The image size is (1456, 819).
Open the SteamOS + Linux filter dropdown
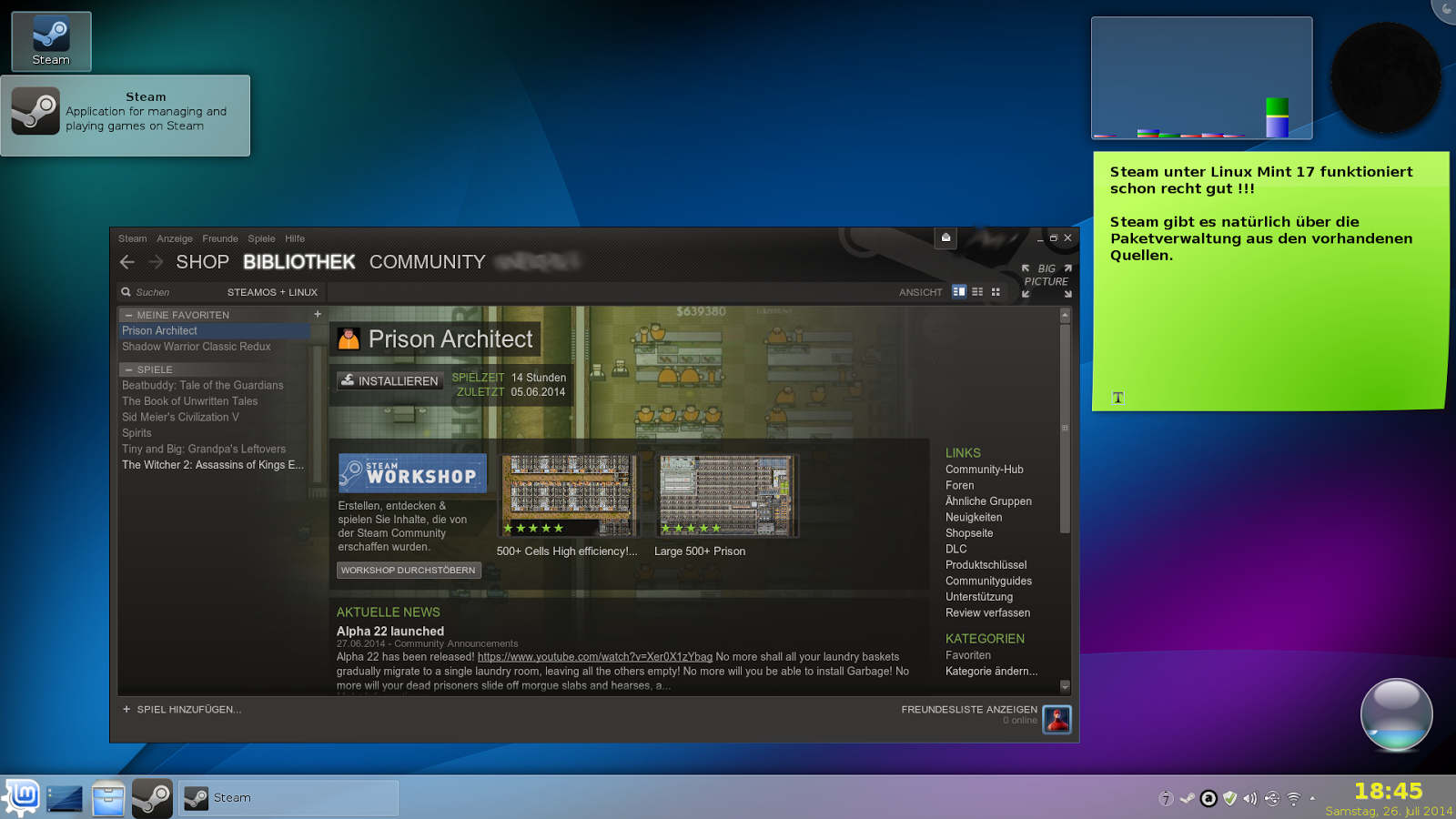tap(272, 292)
